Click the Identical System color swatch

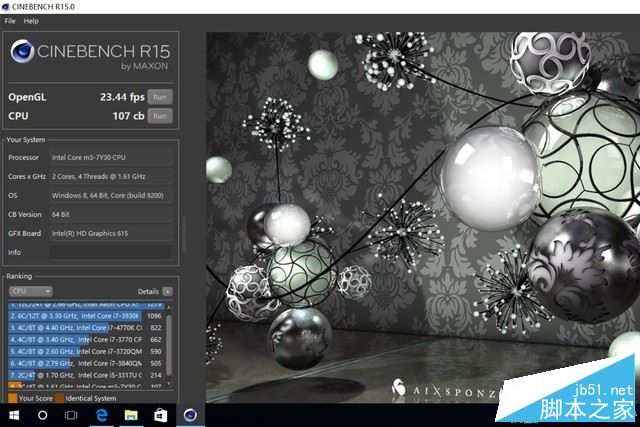[x=60, y=398]
